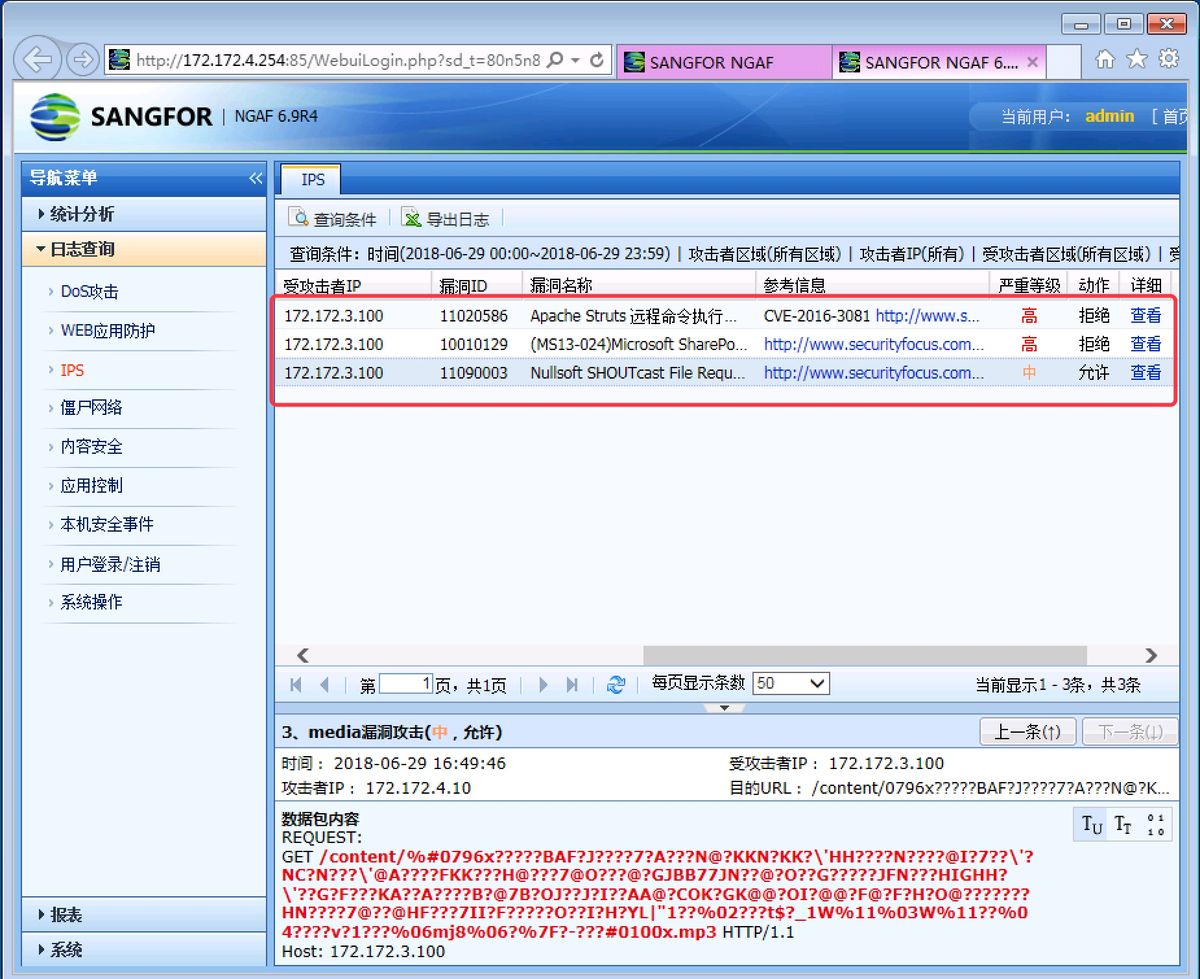Open 应用控制 log query
This screenshot has height=979, width=1200.
point(91,486)
